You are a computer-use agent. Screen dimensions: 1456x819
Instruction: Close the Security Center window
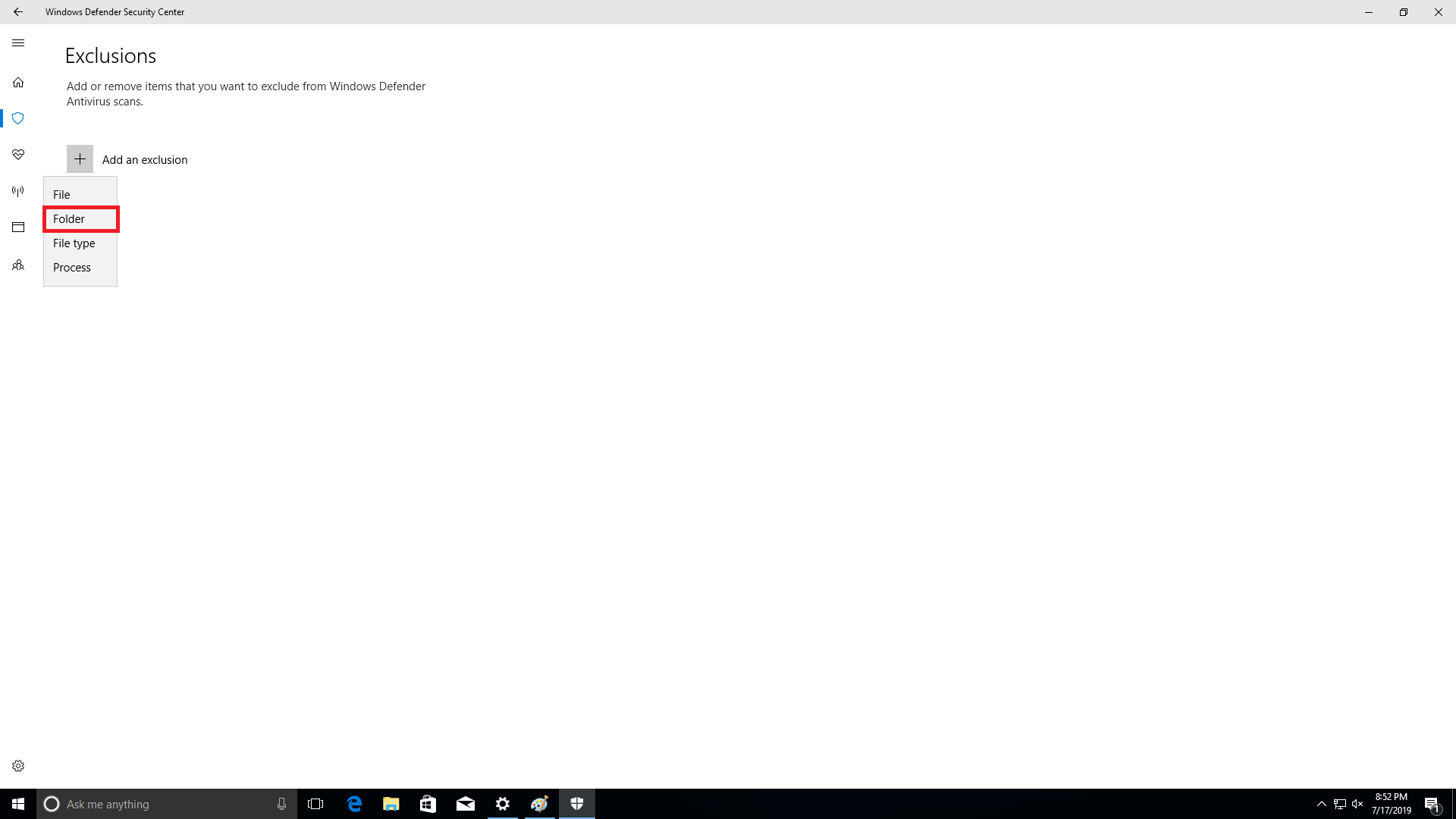click(1439, 12)
